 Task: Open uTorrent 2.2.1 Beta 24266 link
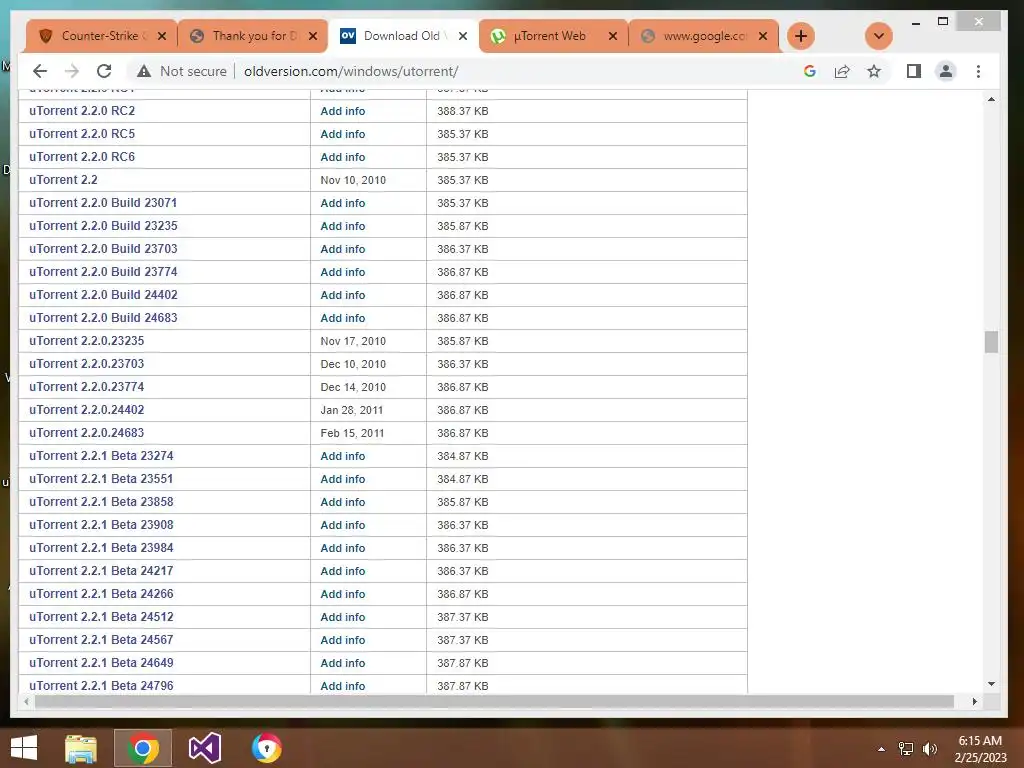[x=101, y=594]
